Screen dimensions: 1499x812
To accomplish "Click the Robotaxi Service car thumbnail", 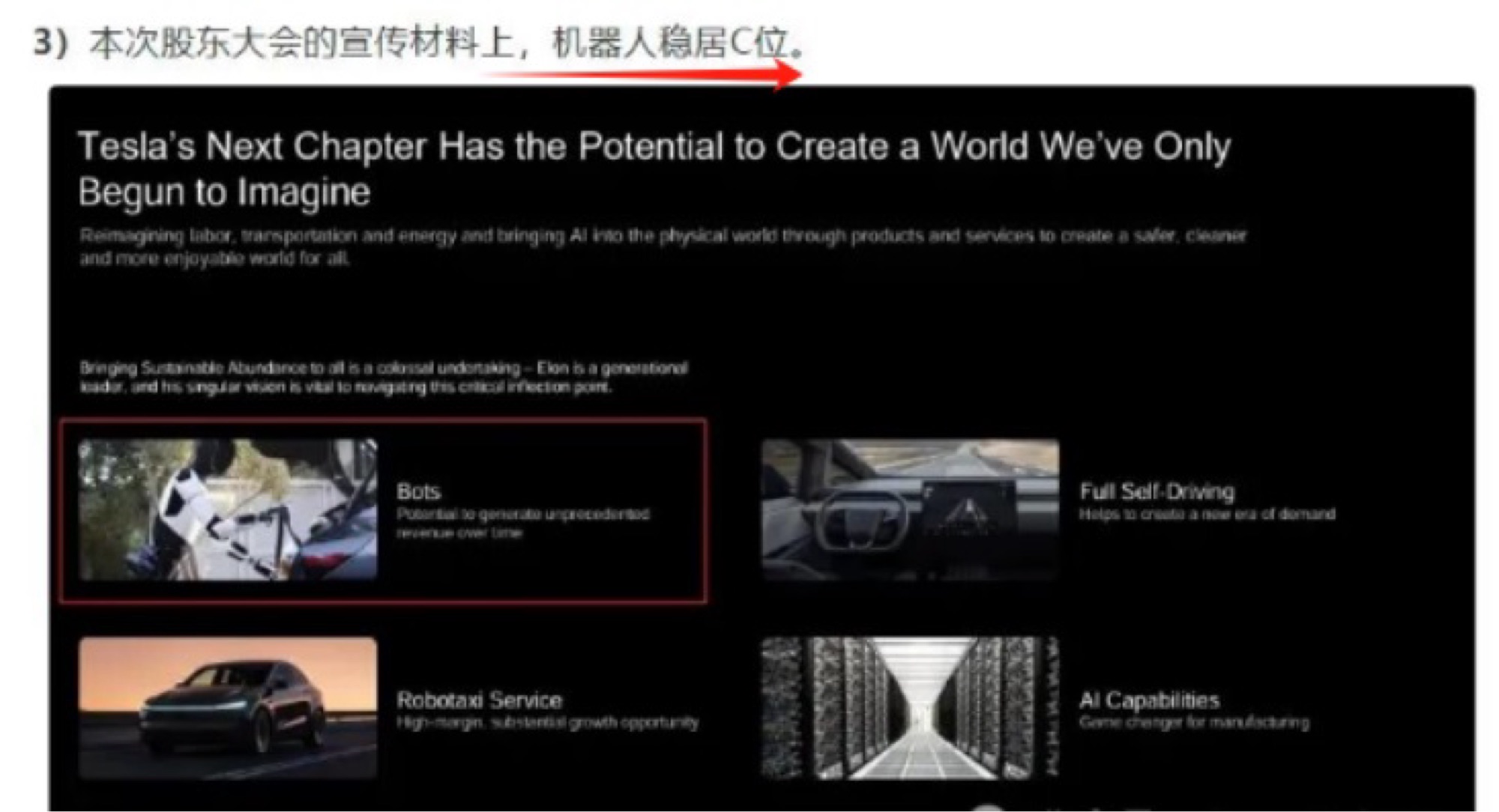I will click(228, 707).
